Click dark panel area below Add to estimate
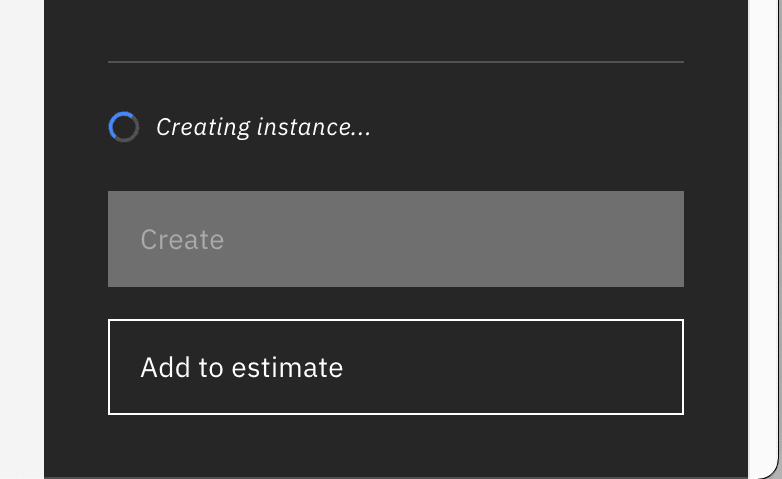The image size is (782, 479). [x=395, y=446]
